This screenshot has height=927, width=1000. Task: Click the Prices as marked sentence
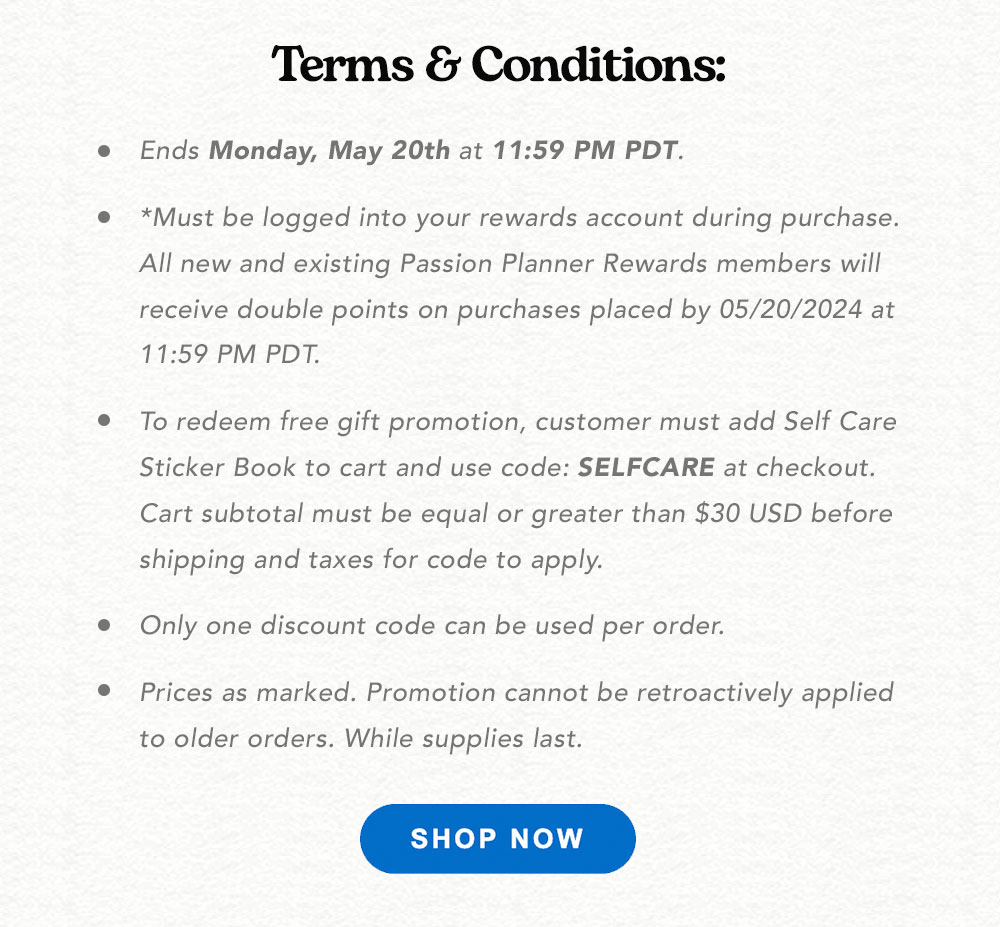pyautogui.click(x=247, y=692)
